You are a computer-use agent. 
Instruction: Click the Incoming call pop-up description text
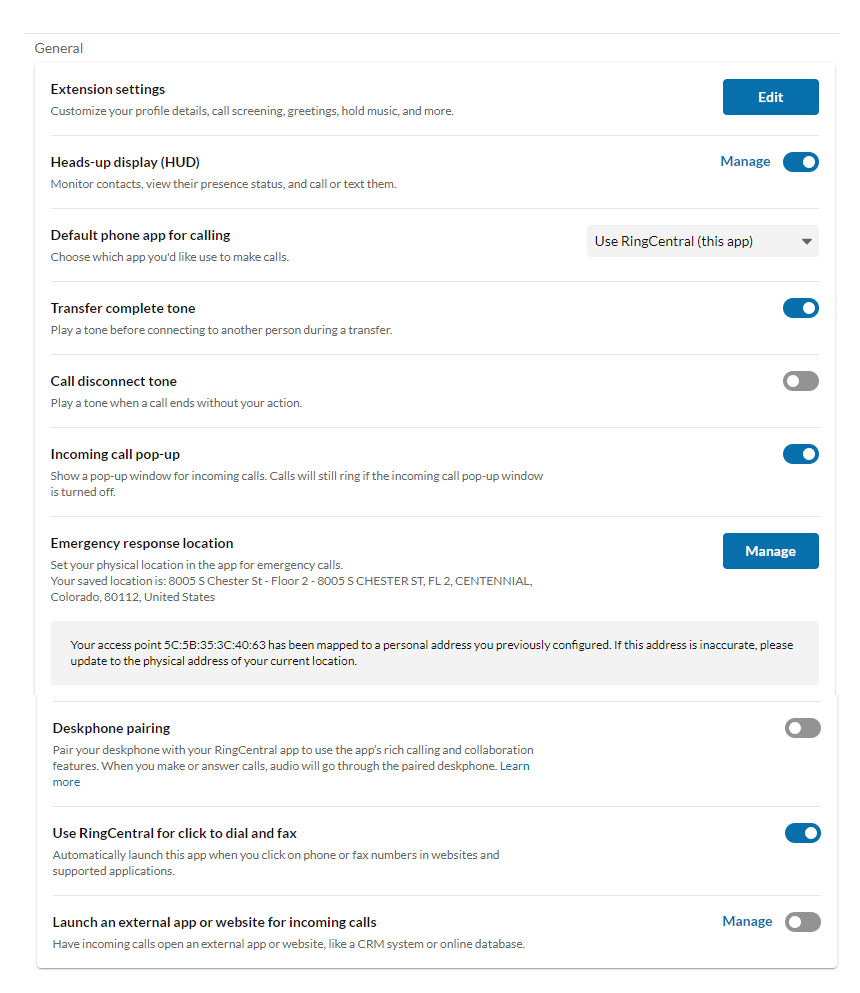(296, 483)
